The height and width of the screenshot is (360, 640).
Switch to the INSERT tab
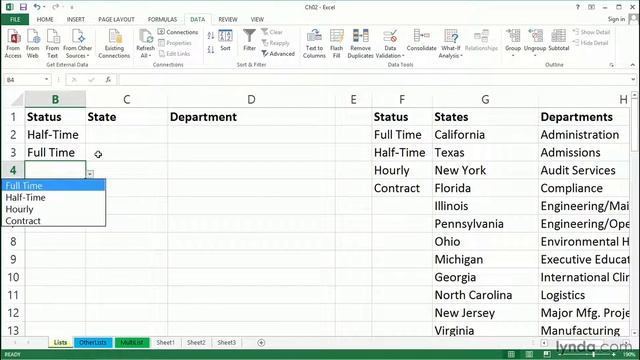pos(76,19)
